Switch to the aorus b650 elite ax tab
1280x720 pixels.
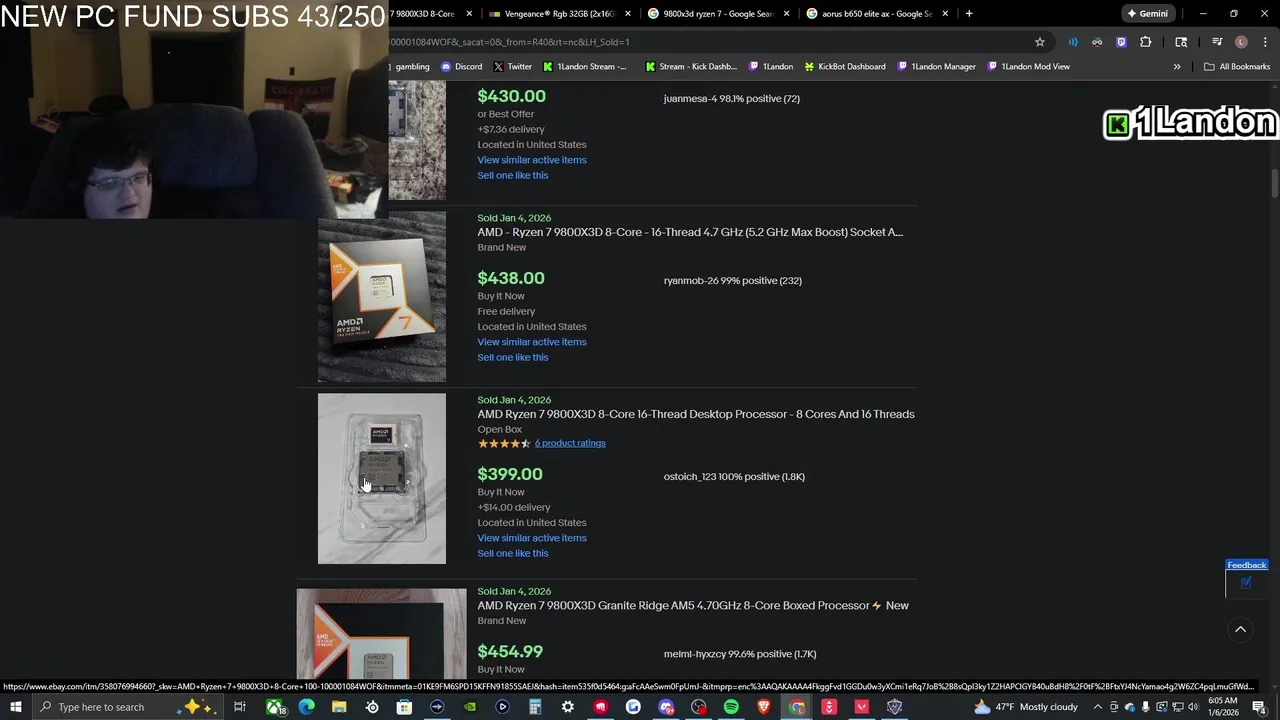tap(877, 14)
